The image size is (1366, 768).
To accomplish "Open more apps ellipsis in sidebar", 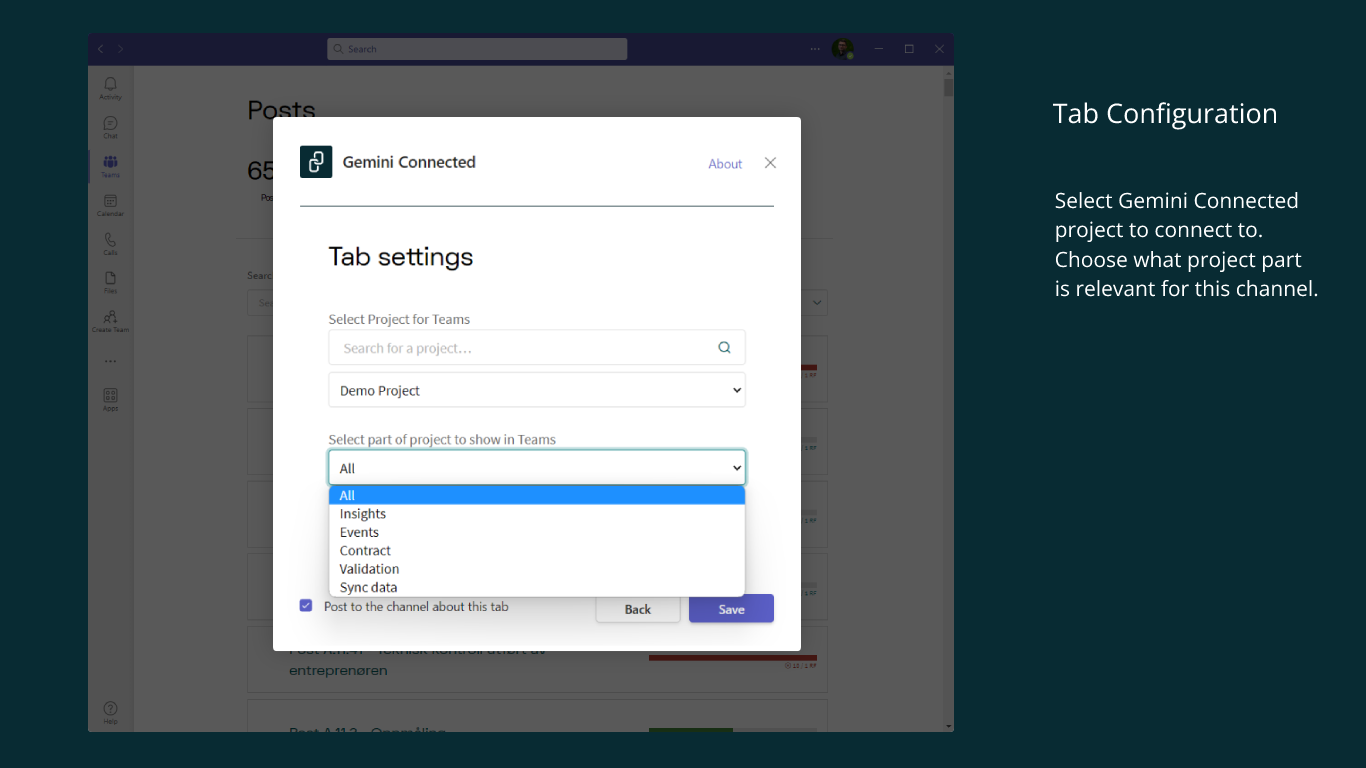I will tap(110, 361).
